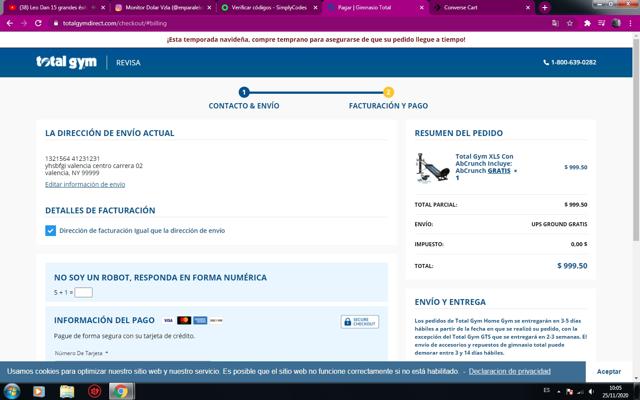Viewport: 640px width, 400px height.
Task: Click the American Express card icon
Action: point(200,320)
